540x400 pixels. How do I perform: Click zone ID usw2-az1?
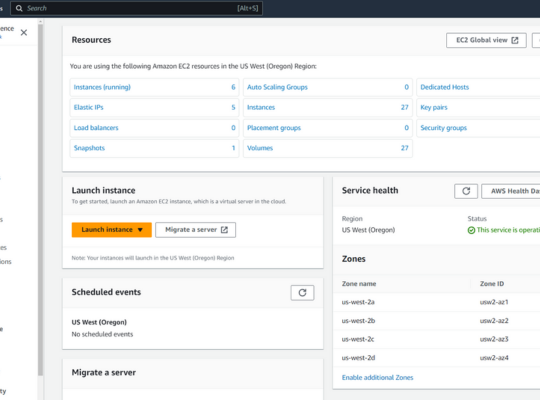tap(494, 302)
